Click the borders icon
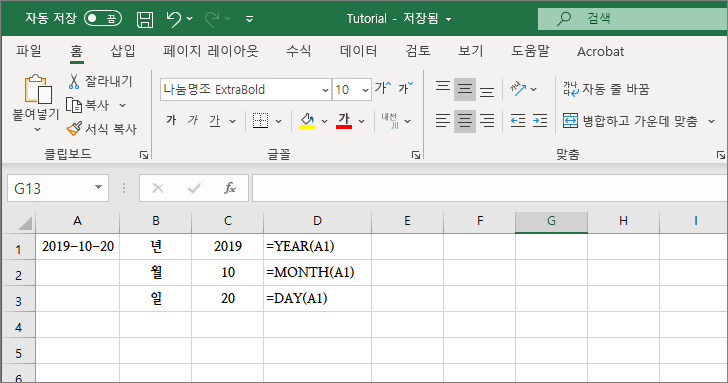 tap(260, 121)
